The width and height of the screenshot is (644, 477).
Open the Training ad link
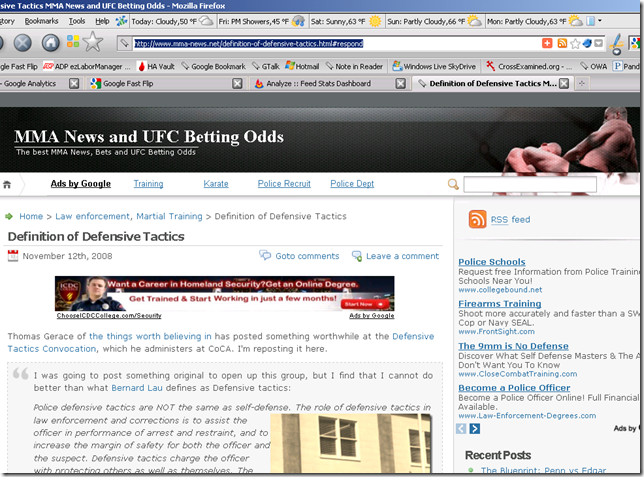coord(148,184)
